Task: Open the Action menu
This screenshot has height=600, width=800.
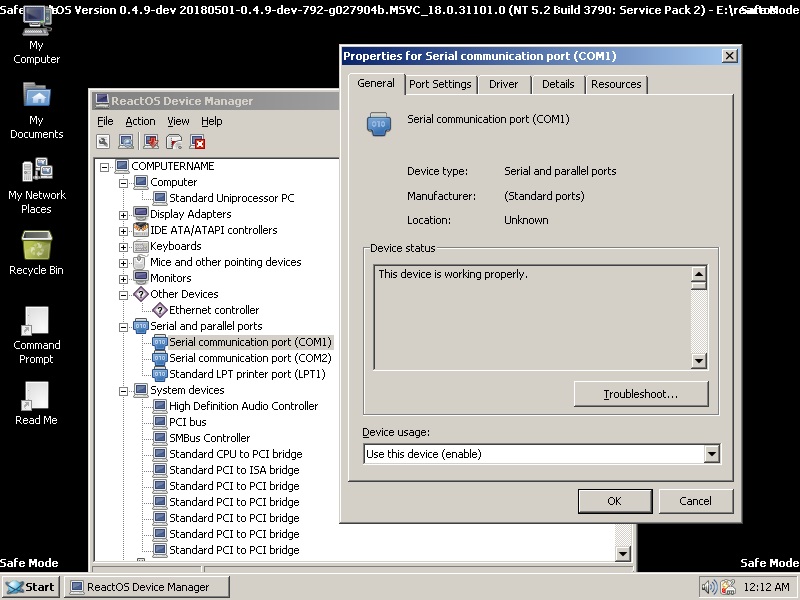Action: click(140, 121)
